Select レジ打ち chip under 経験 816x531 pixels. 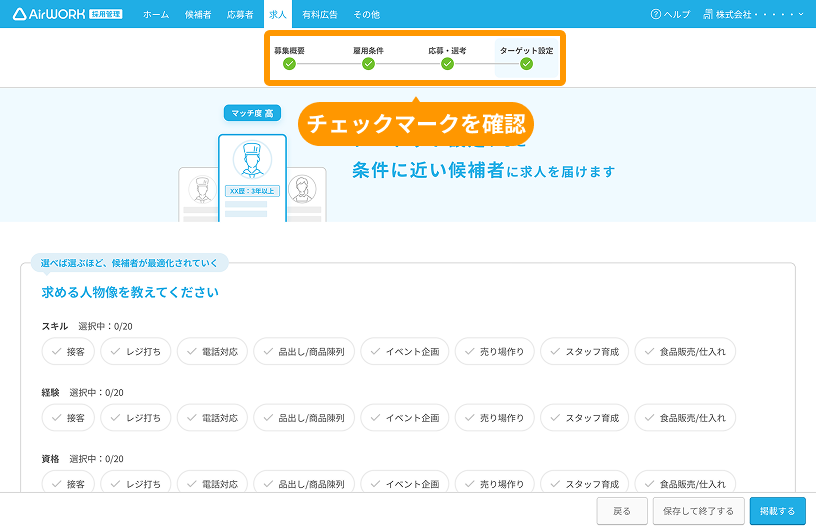135,418
